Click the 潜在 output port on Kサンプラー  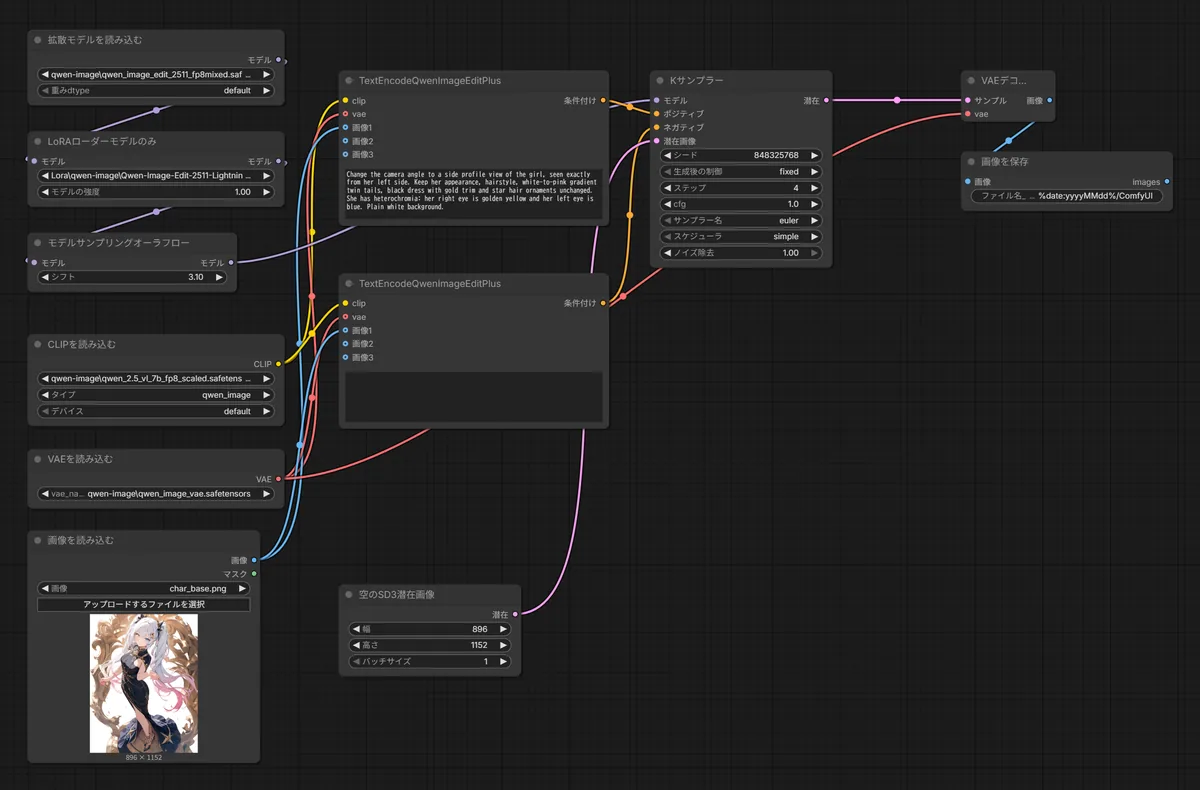(826, 100)
